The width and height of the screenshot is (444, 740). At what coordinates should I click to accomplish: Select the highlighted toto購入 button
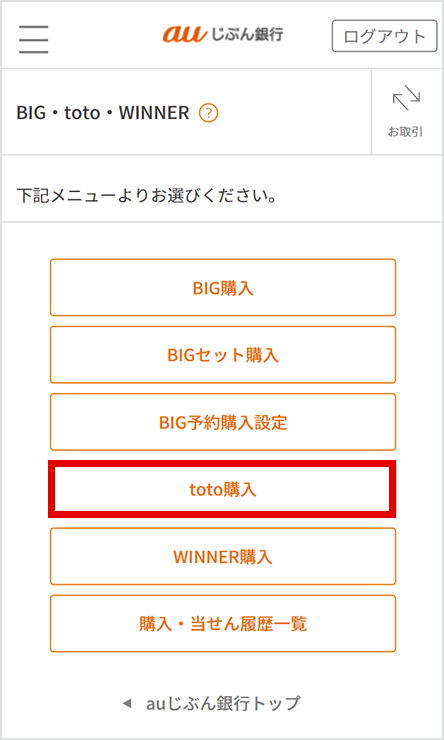(222, 489)
